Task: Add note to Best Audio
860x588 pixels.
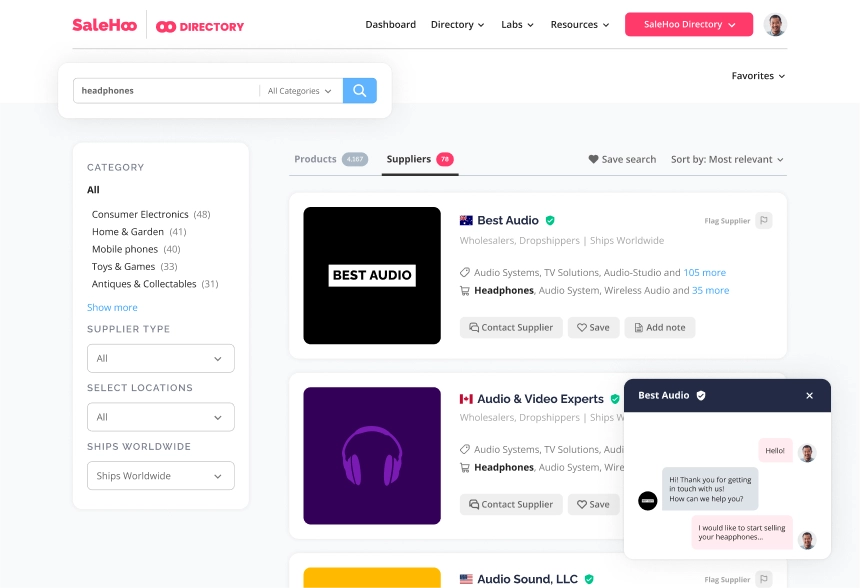Action: 660,327
